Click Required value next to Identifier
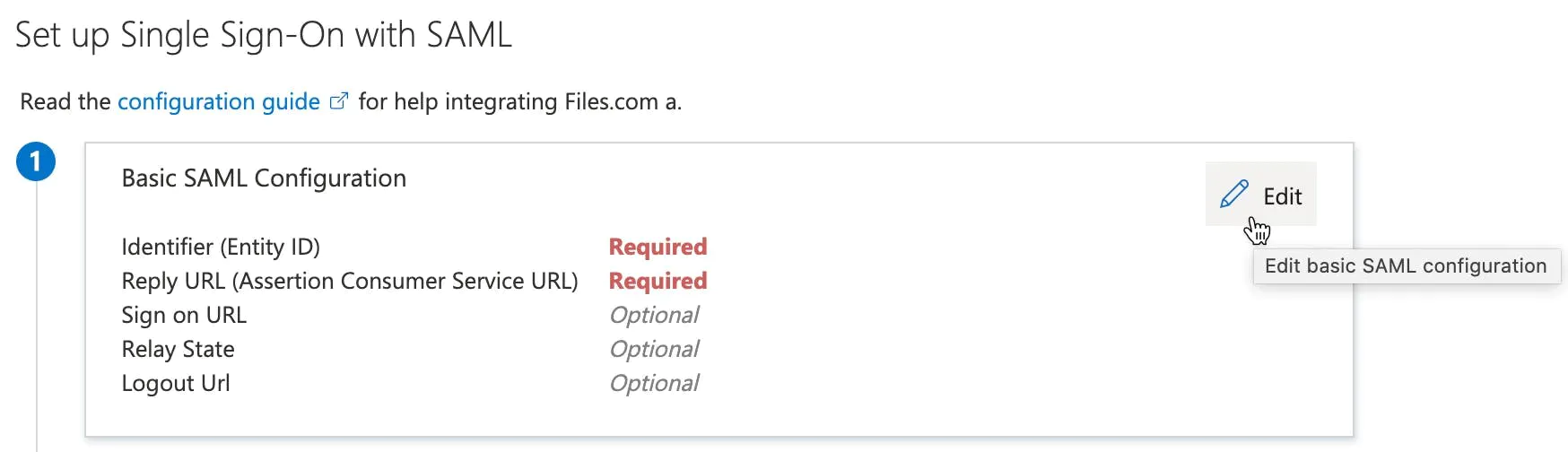 [x=658, y=247]
